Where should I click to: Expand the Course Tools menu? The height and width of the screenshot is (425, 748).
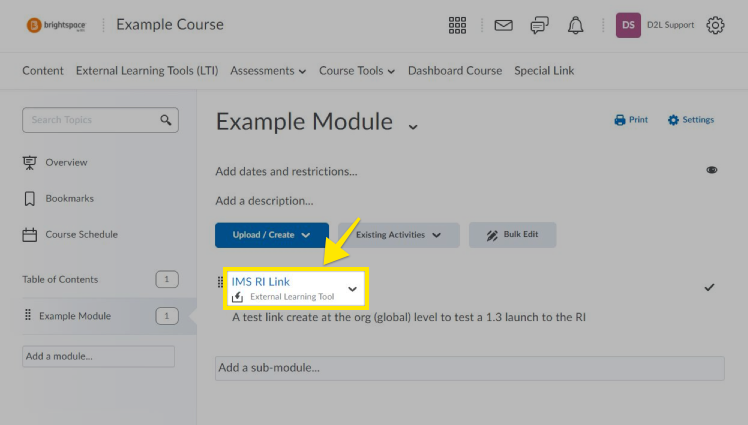coord(357,71)
